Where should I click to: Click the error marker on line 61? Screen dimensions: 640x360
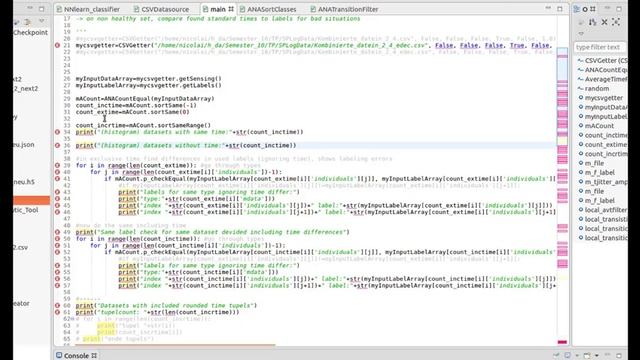click(58, 312)
